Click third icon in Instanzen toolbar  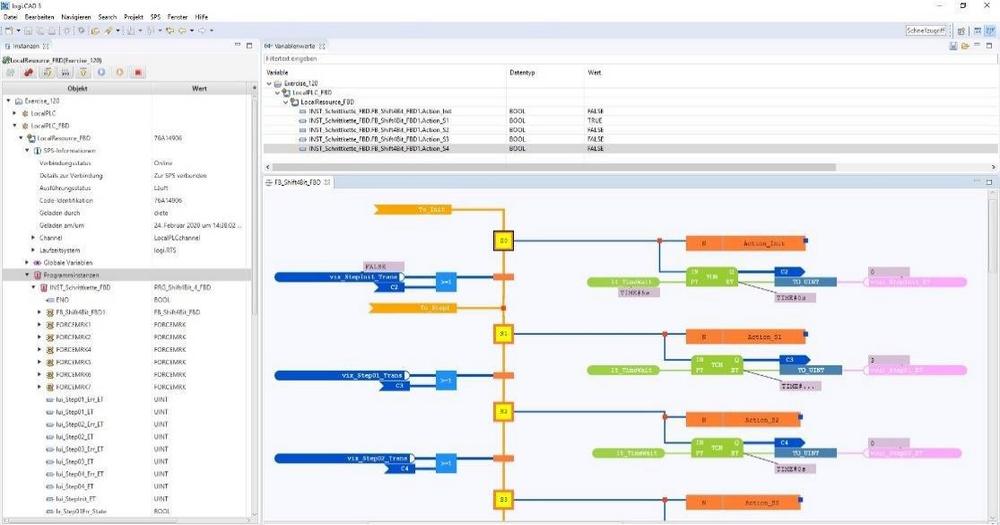(x=47, y=73)
